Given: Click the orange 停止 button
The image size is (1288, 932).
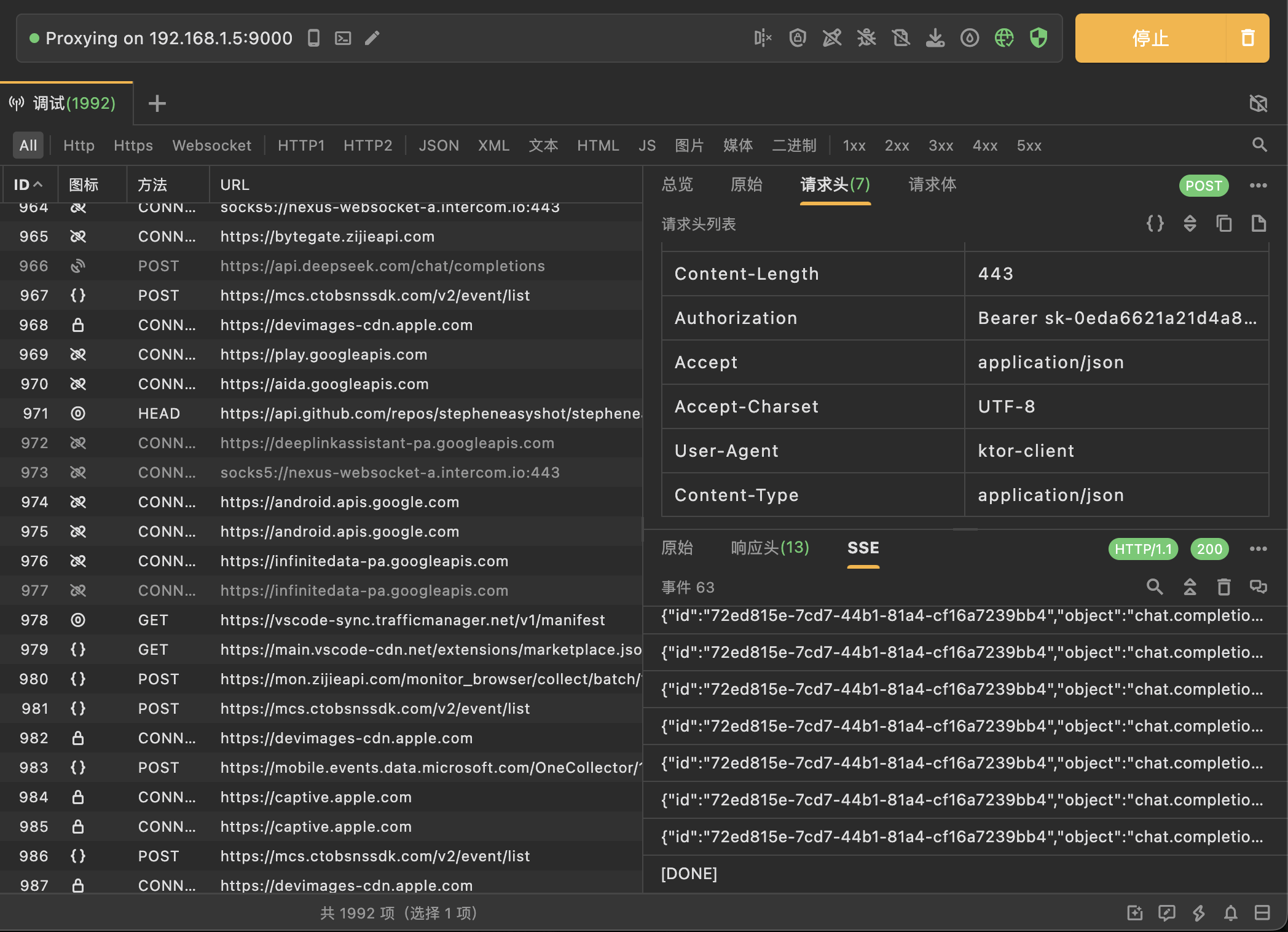Looking at the screenshot, I should 1150,38.
